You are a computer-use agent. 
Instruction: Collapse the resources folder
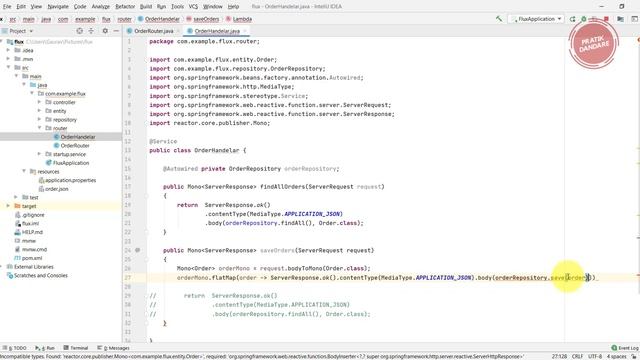tap(24, 171)
